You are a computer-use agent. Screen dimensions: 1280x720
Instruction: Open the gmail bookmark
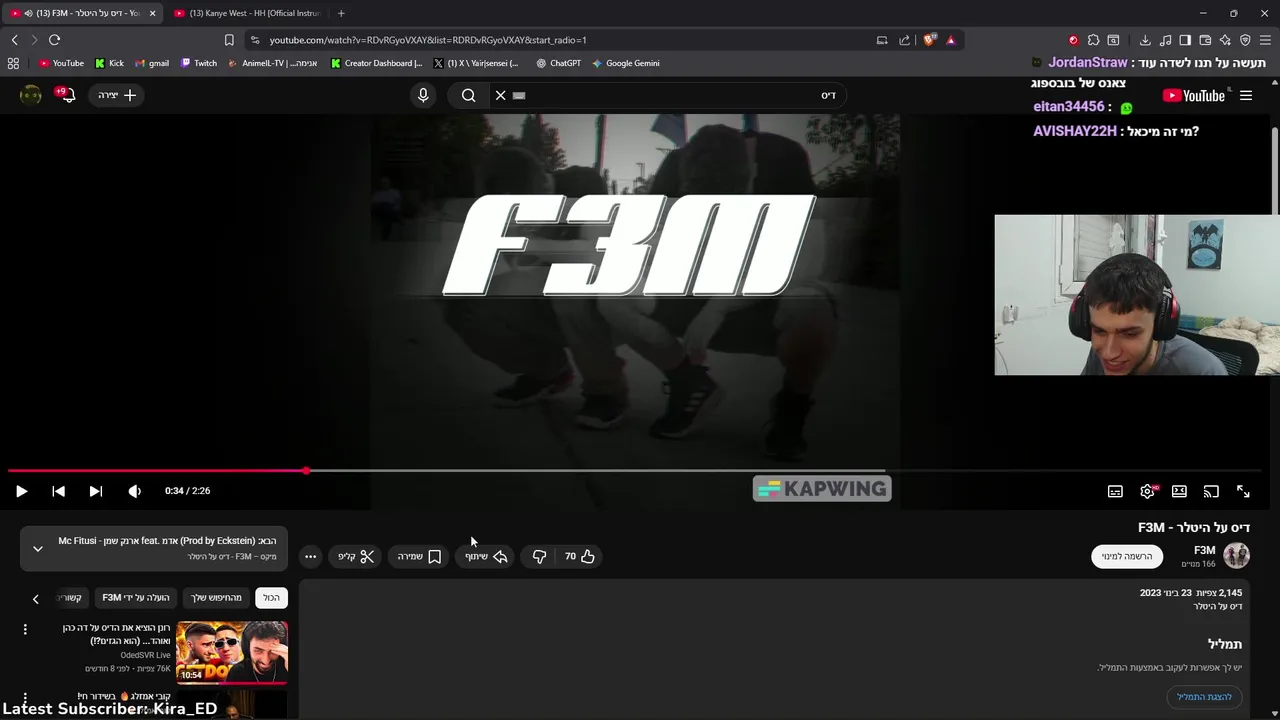[151, 63]
